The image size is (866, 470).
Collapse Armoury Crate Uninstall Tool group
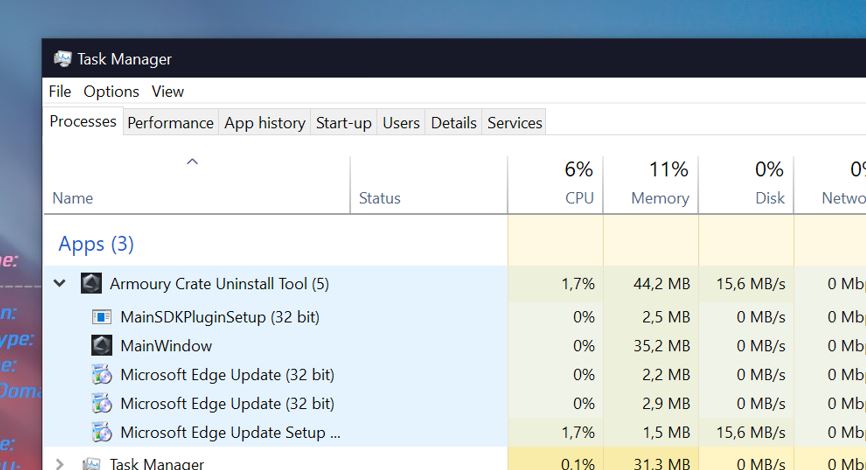click(x=60, y=284)
